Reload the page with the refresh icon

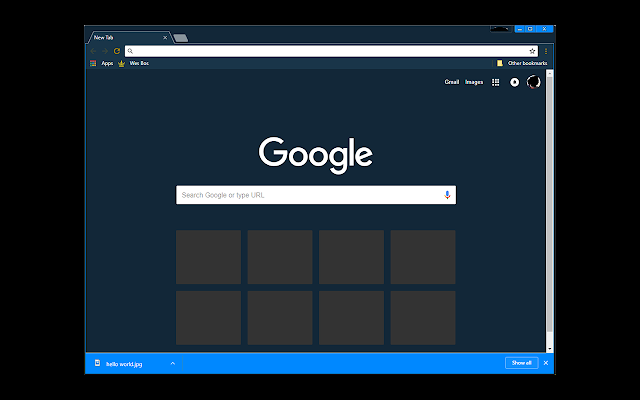click(x=117, y=51)
